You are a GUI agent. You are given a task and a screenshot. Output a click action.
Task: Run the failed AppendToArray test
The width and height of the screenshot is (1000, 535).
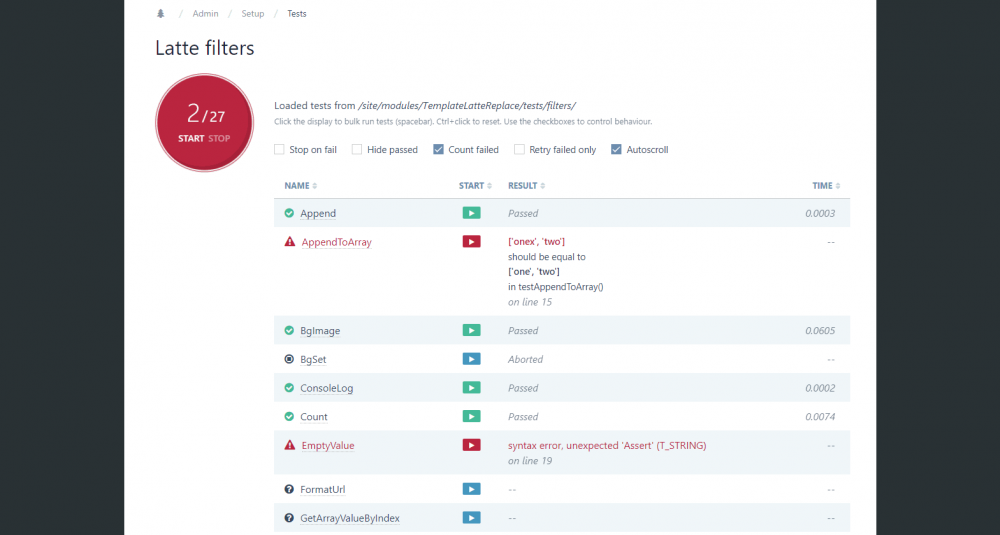pos(471,241)
